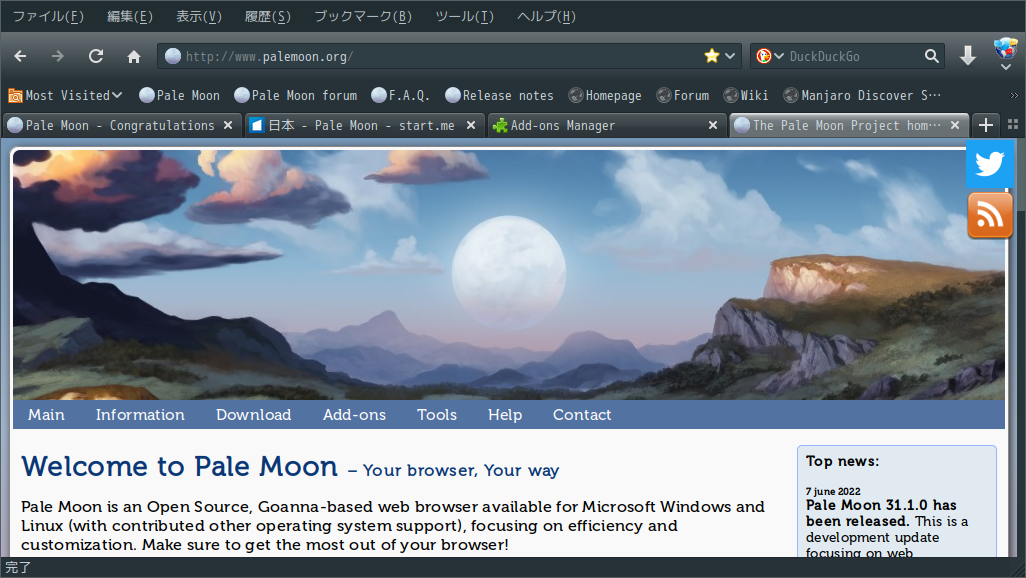Open the DuckDuckGo search engine selector
The image size is (1026, 578).
pyautogui.click(x=770, y=56)
